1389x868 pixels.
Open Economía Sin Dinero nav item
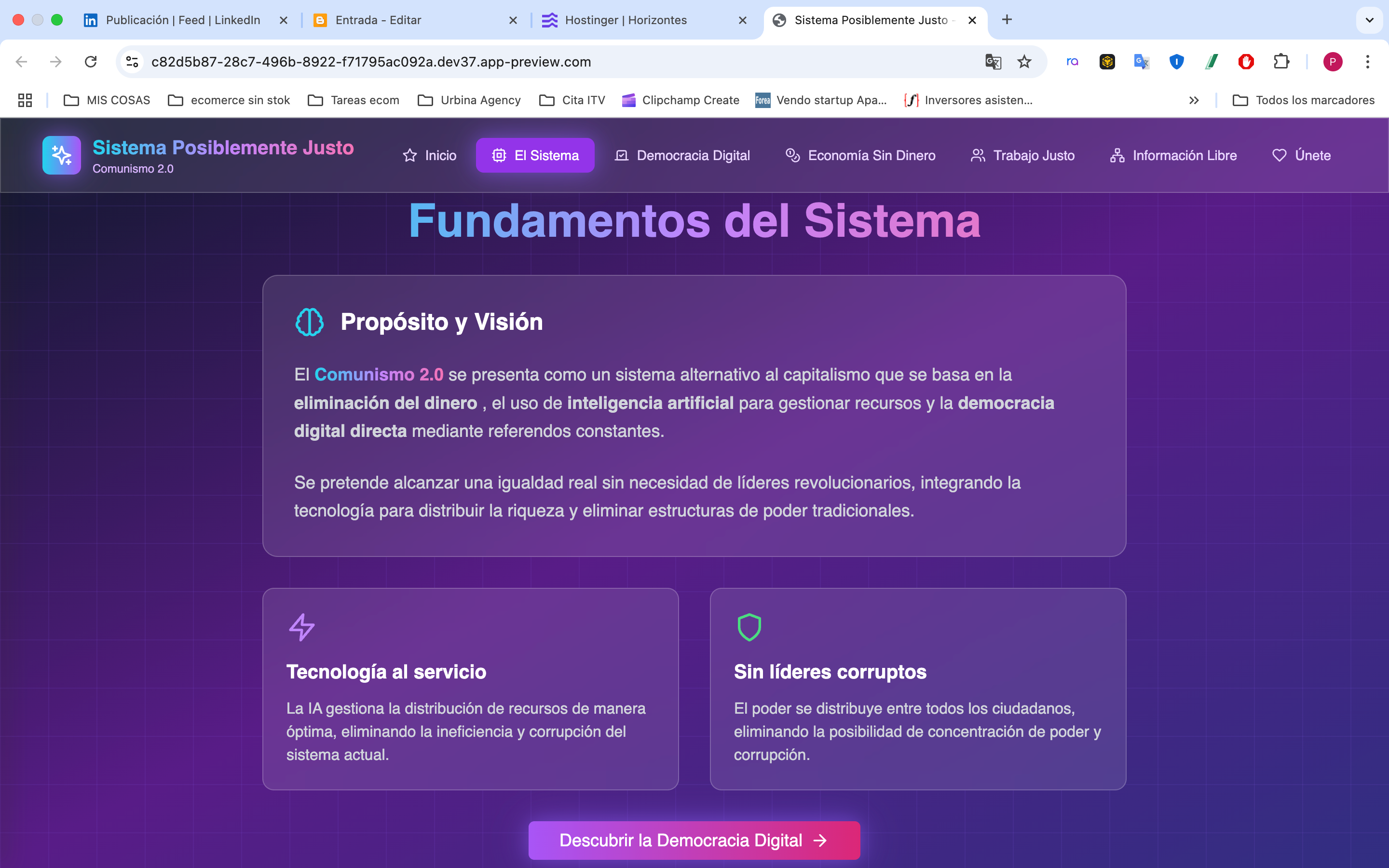(x=860, y=156)
